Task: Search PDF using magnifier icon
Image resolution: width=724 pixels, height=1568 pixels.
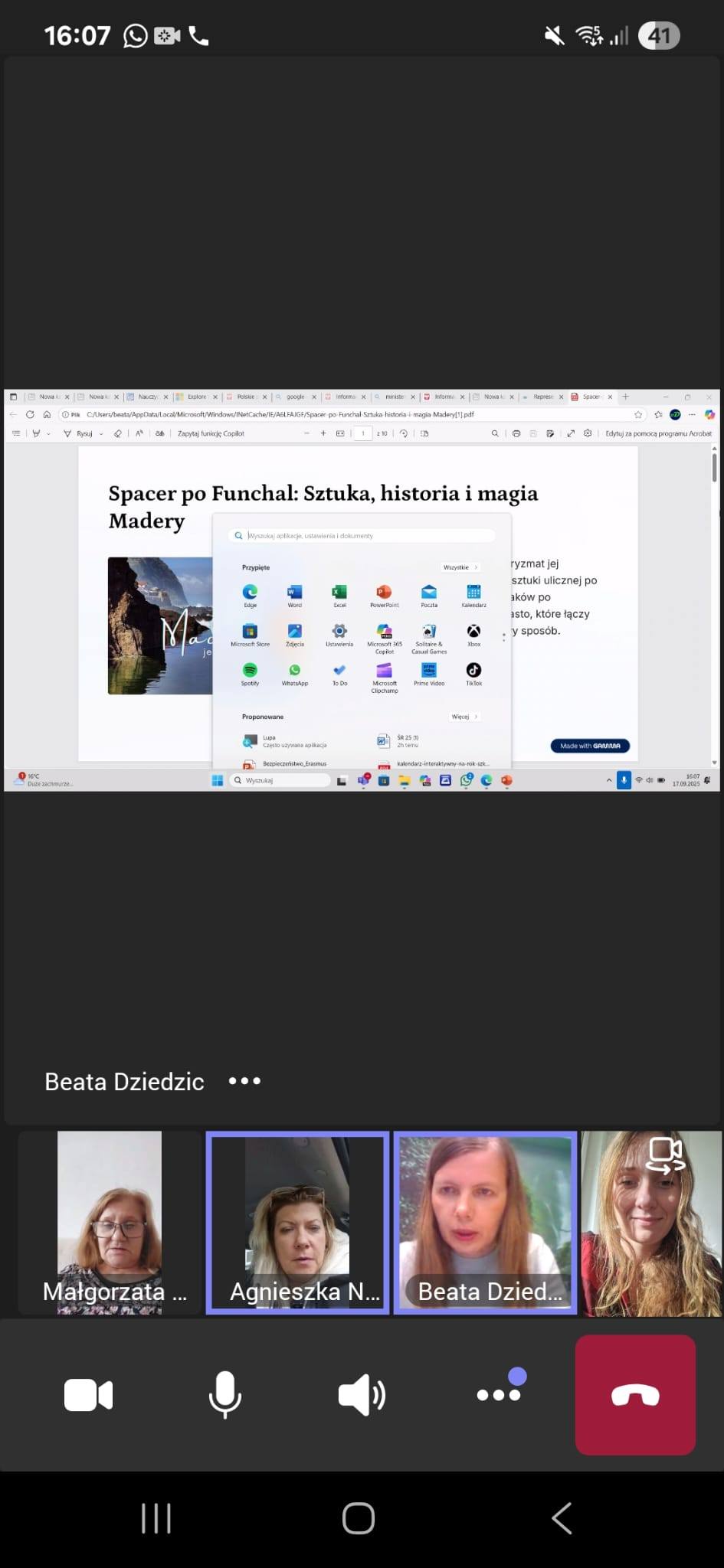Action: coord(495,433)
